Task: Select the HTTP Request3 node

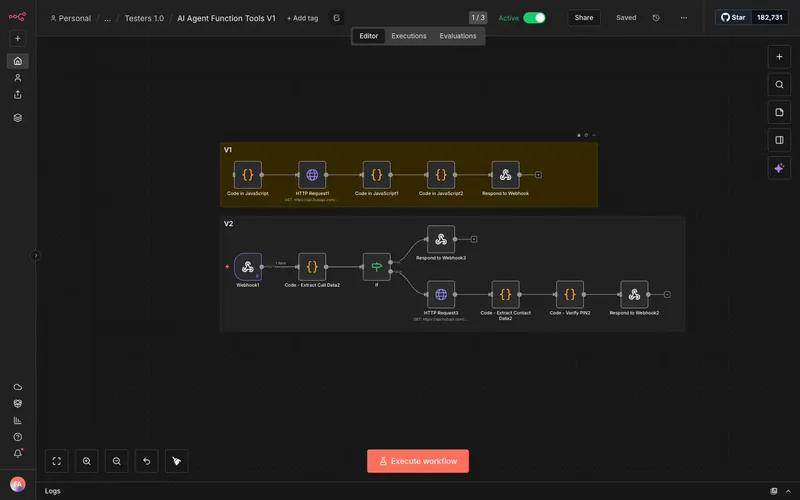Action: 441,294
